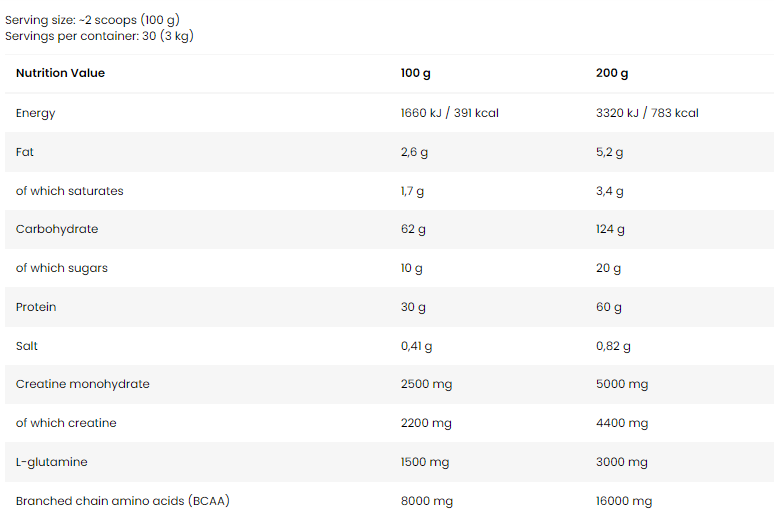This screenshot has height=523, width=774.
Task: Select the Protein row label
Action: [36, 307]
